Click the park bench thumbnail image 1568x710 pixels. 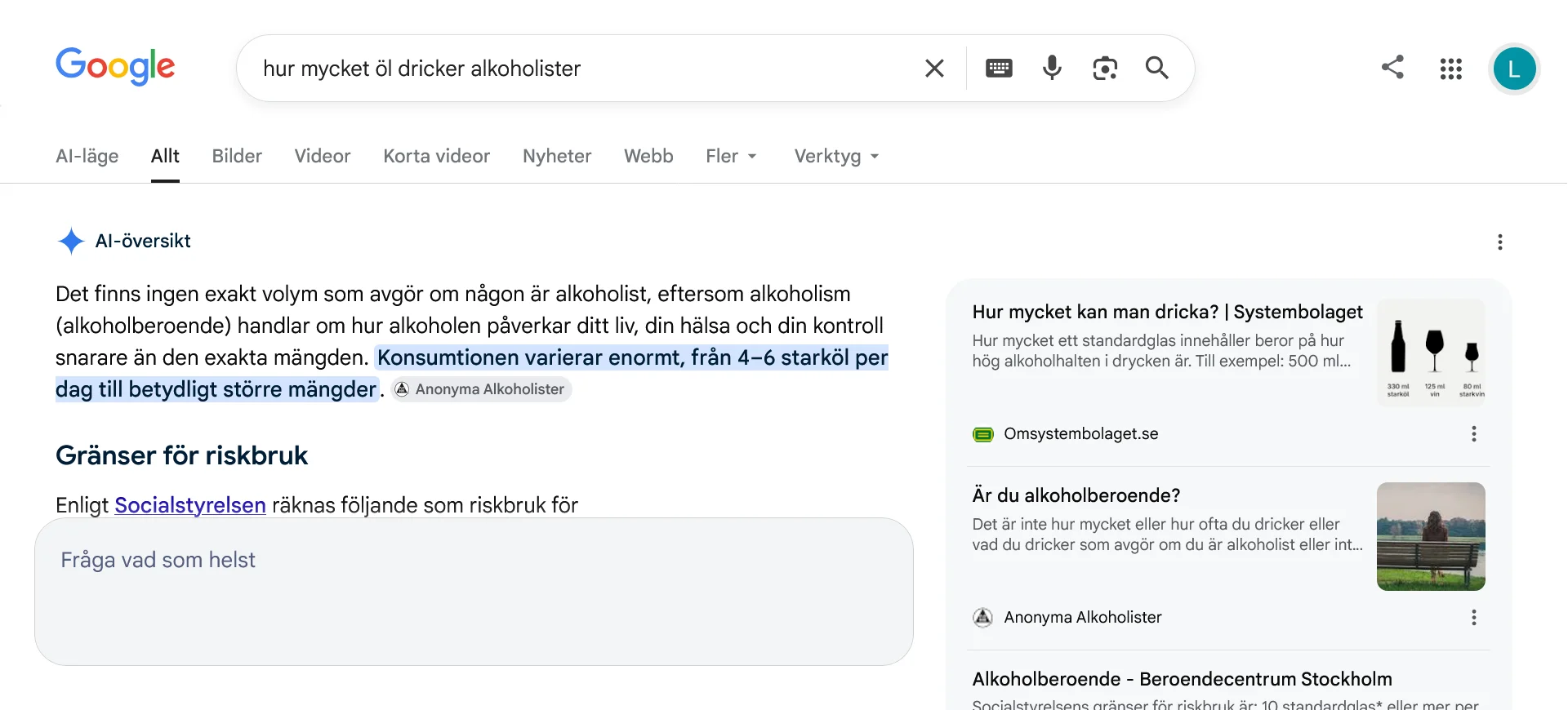click(1431, 536)
